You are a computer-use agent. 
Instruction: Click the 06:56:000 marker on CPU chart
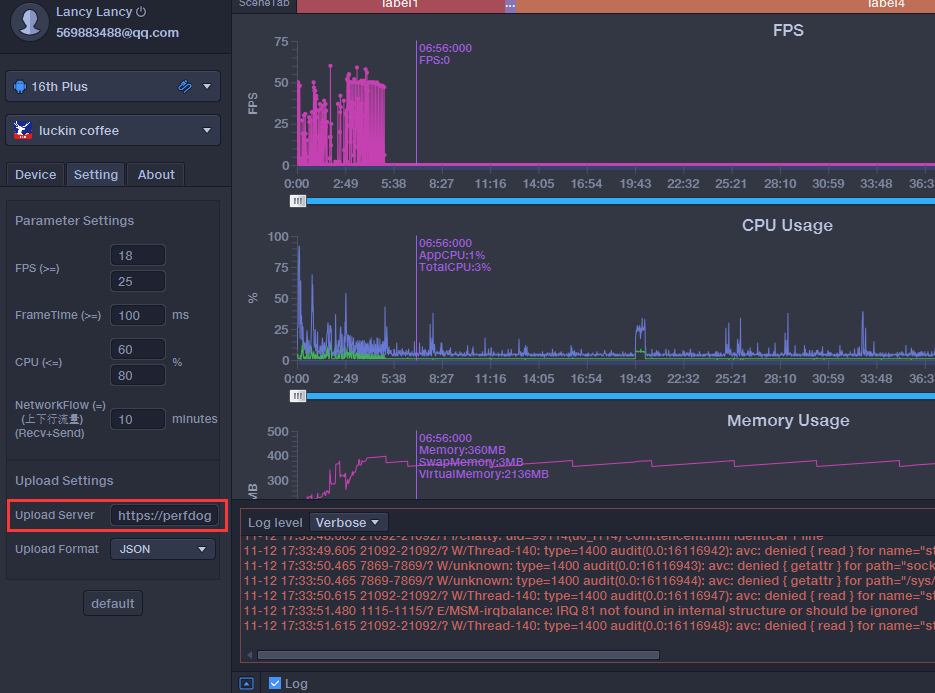(445, 243)
